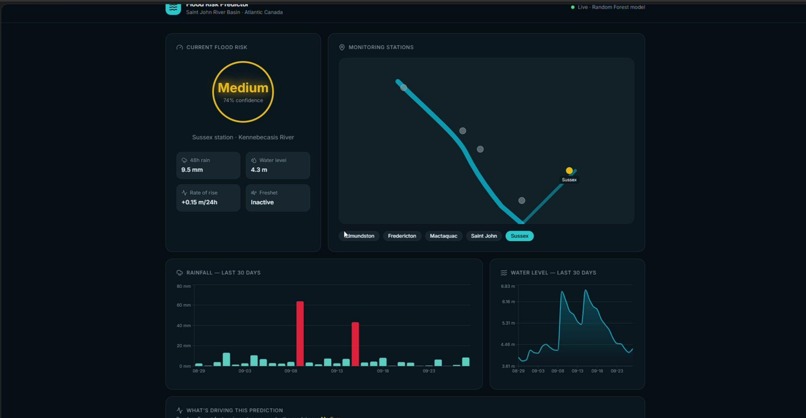This screenshot has width=806, height=418.
Task: Click the green Live status dot
Action: click(573, 7)
